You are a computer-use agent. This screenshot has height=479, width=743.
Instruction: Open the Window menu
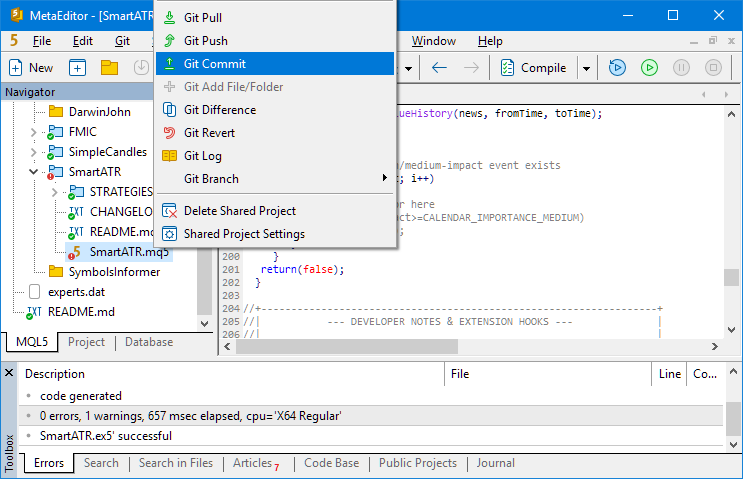click(434, 41)
